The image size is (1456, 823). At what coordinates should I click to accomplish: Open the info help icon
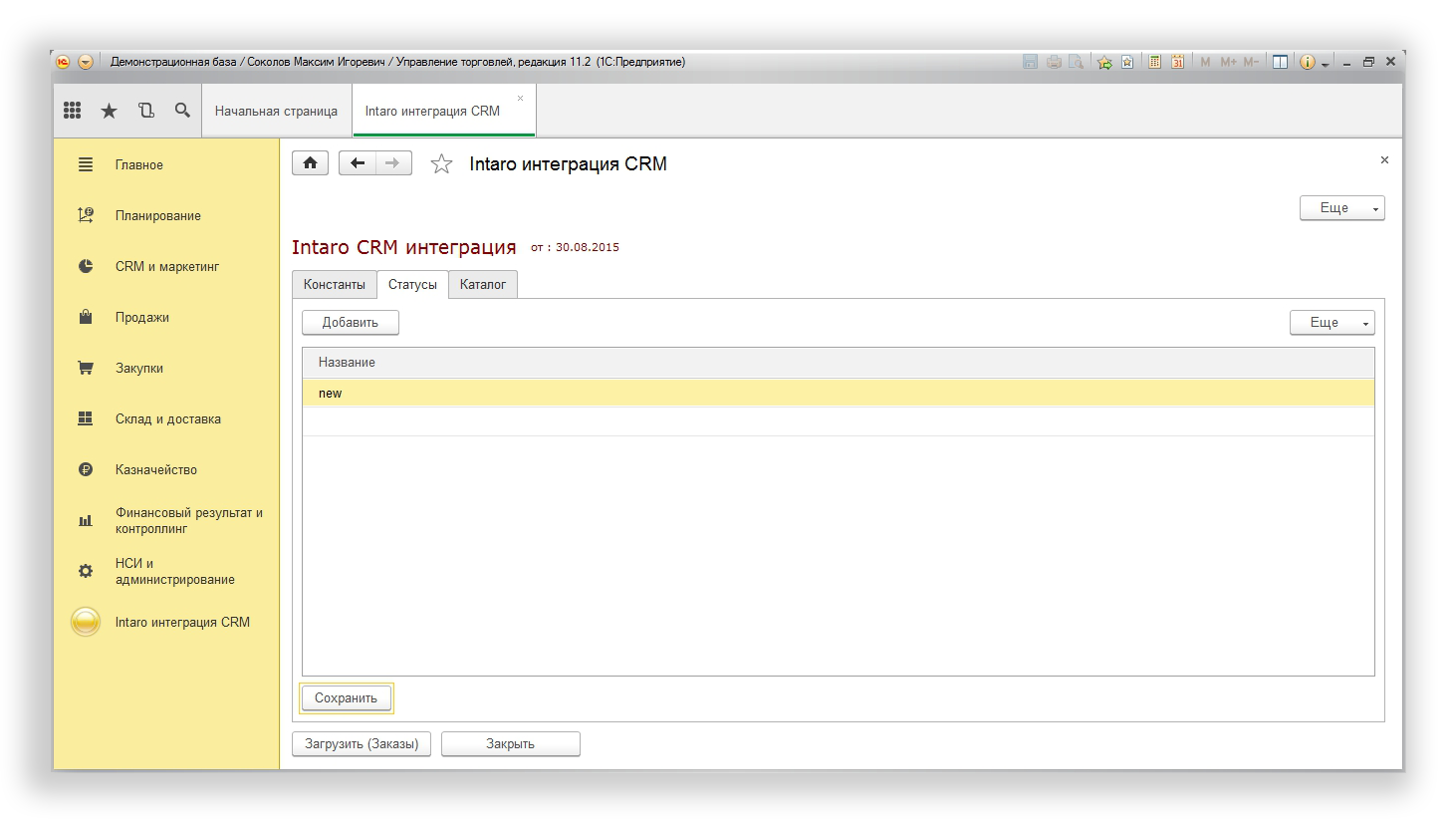coord(1308,62)
